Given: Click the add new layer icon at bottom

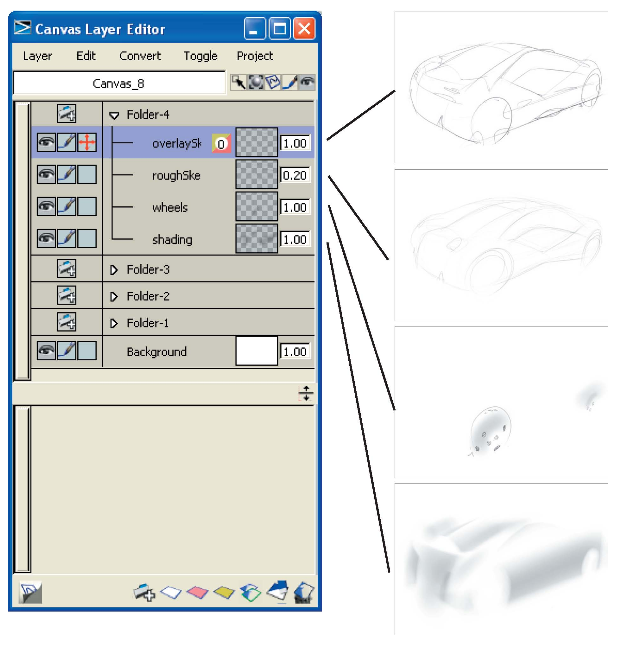Looking at the screenshot, I should click(x=144, y=593).
